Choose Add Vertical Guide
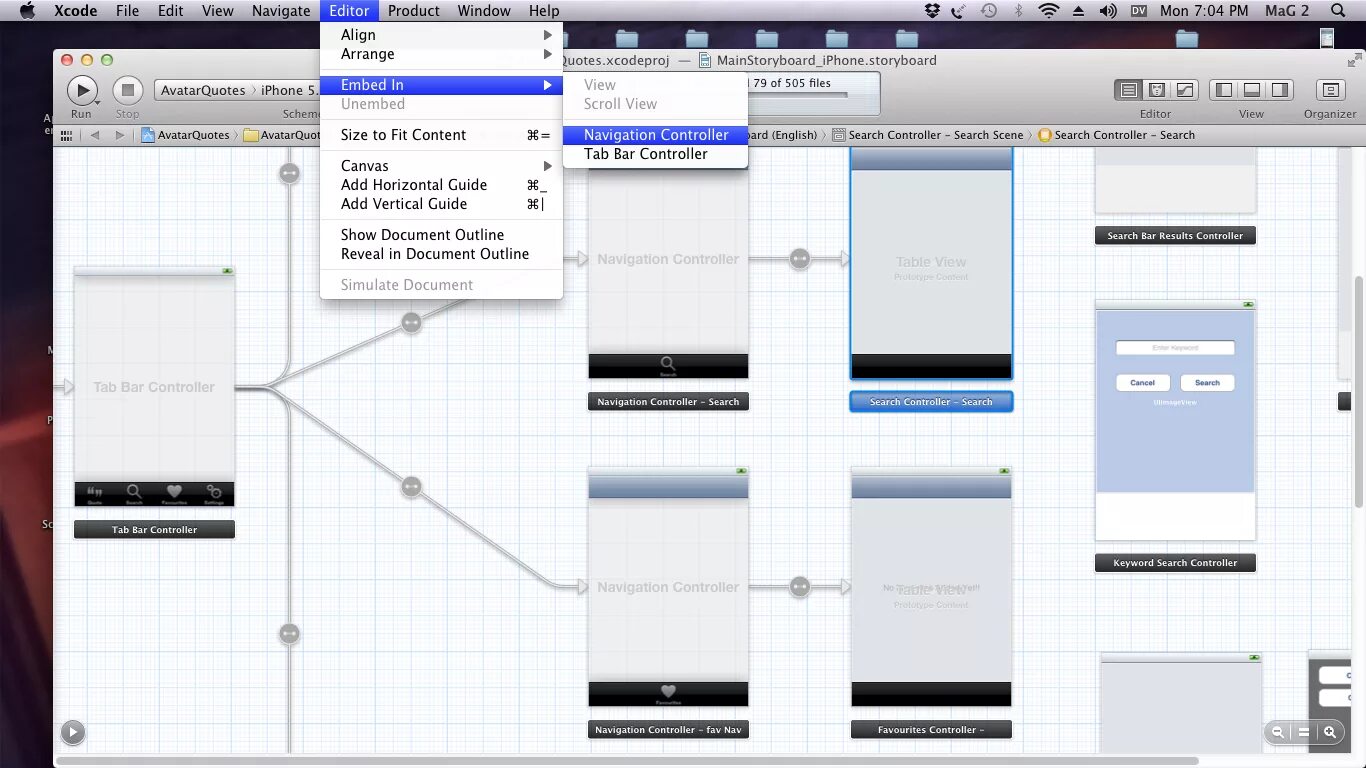The image size is (1366, 768). [441, 204]
